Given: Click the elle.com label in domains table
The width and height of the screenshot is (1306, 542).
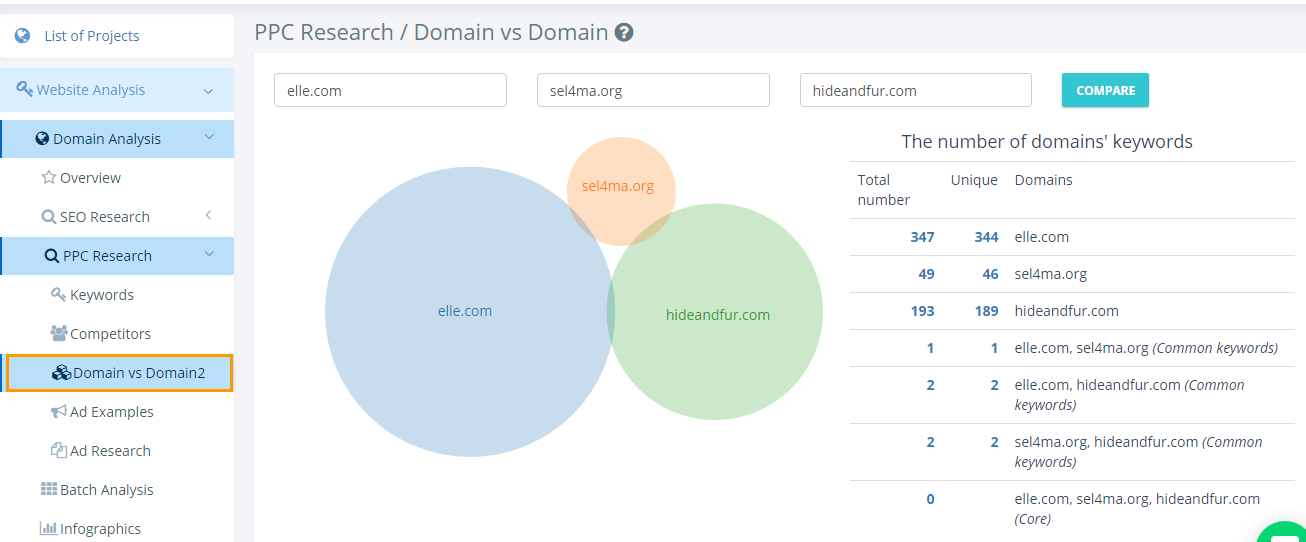Looking at the screenshot, I should 1042,237.
